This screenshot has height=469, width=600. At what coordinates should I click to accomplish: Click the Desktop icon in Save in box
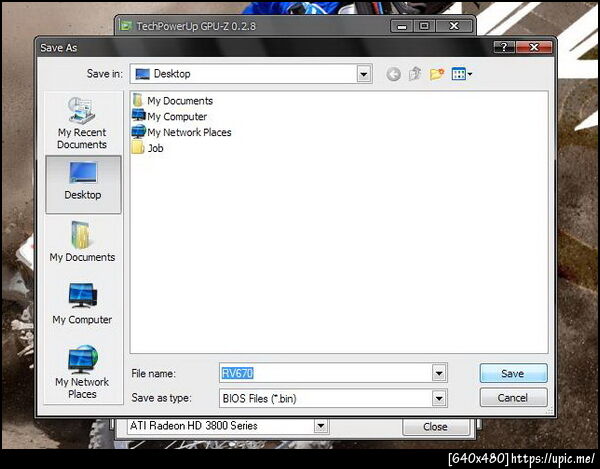click(143, 74)
